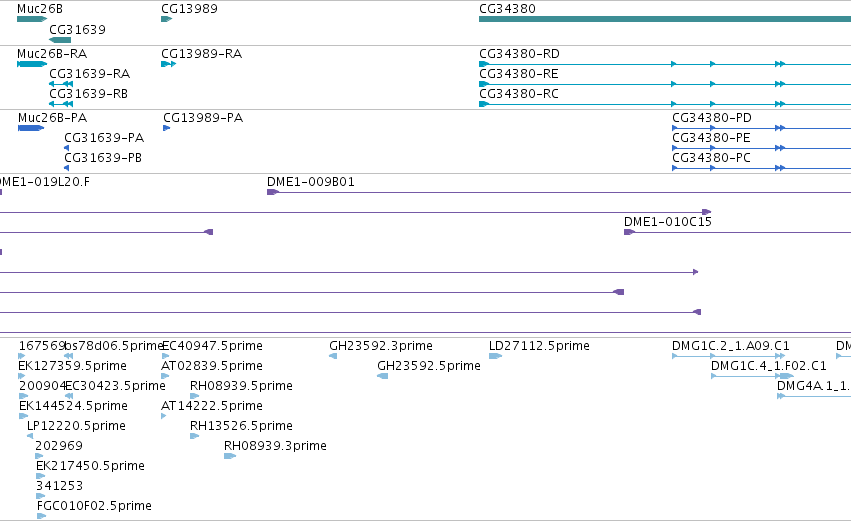The height and width of the screenshot is (521, 851).
Task: Select EST bs78d06.5prime
Action: (68, 356)
